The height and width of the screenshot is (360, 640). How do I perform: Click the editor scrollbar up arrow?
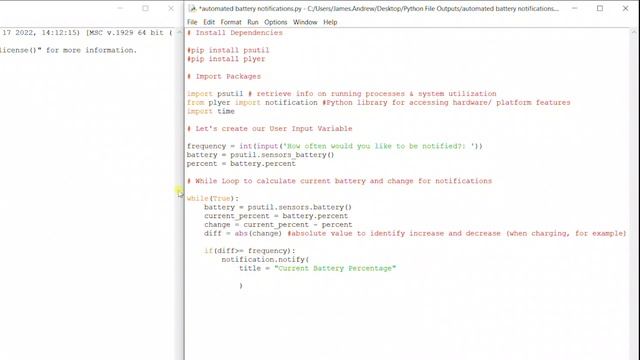point(634,32)
